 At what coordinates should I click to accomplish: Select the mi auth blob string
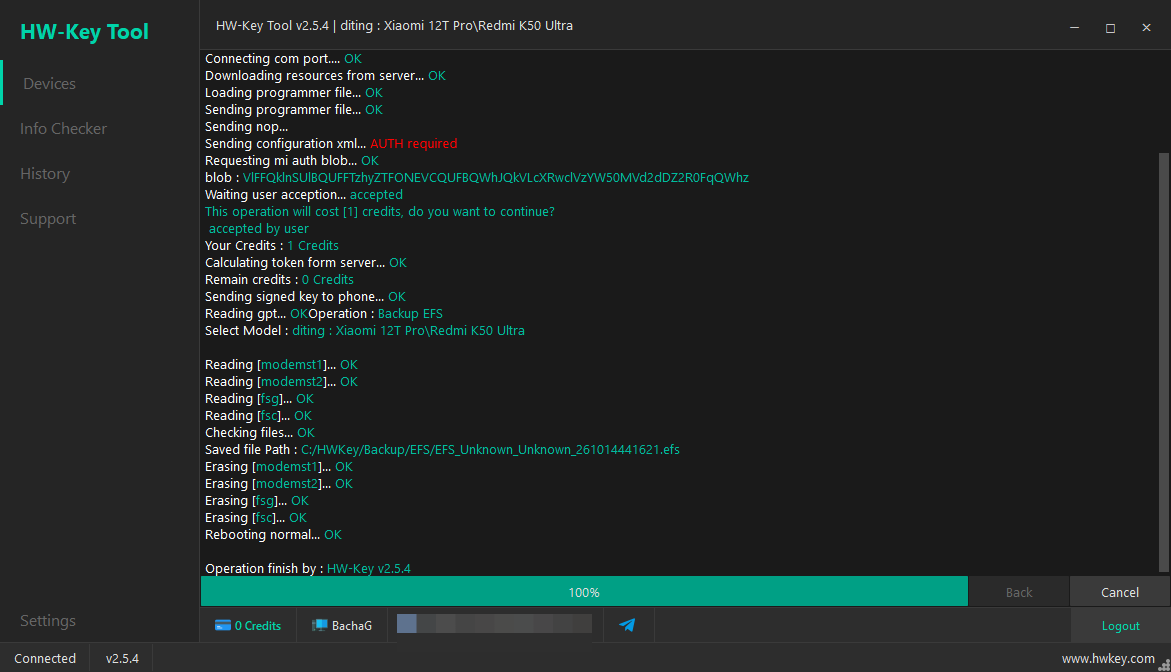(x=496, y=178)
